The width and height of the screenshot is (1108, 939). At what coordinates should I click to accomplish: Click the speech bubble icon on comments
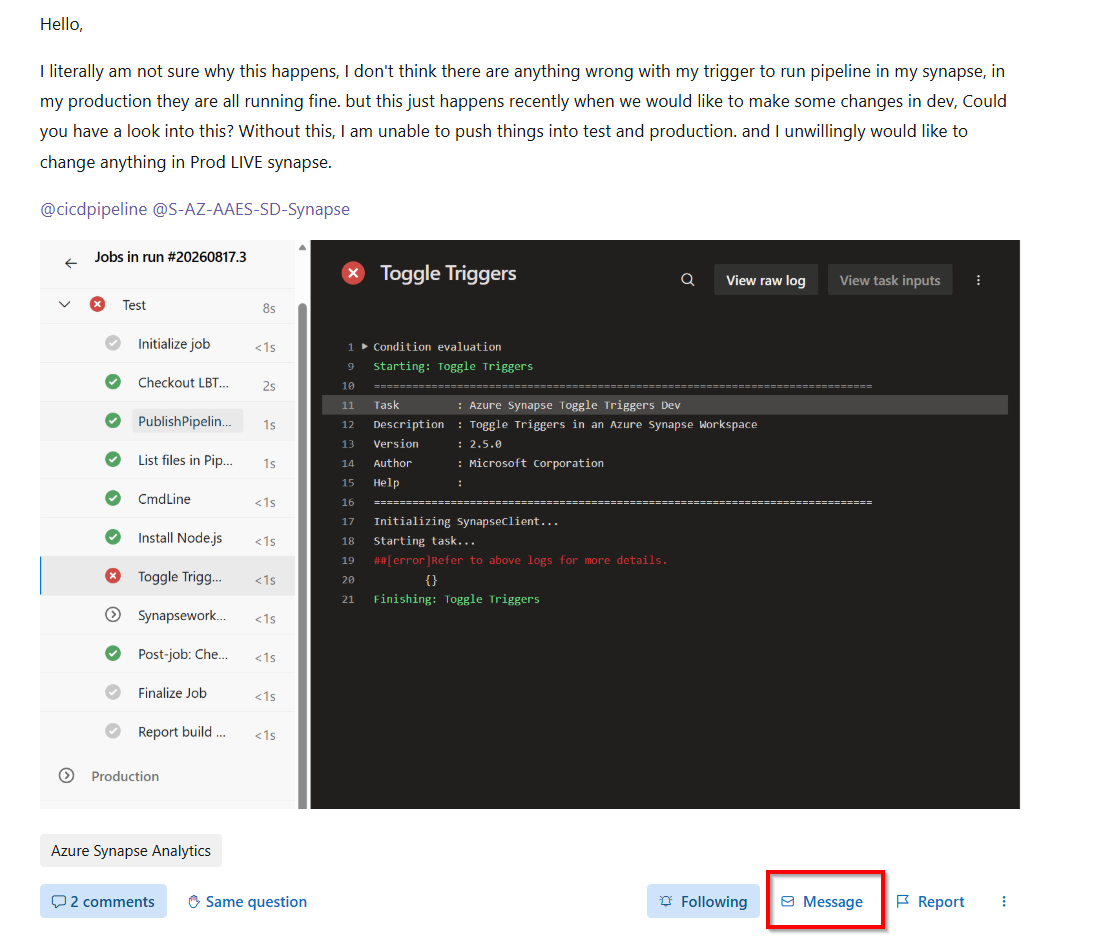tap(59, 902)
